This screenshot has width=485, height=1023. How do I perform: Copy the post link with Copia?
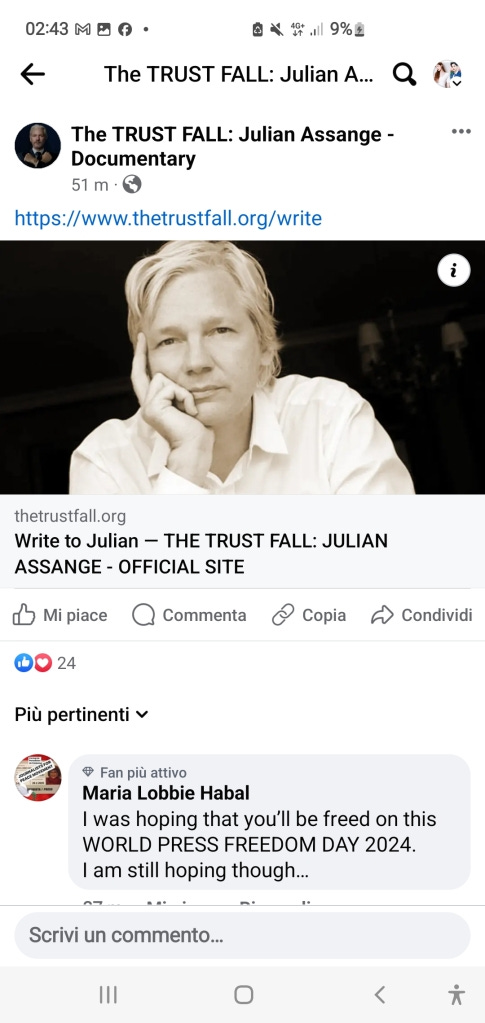coord(308,615)
